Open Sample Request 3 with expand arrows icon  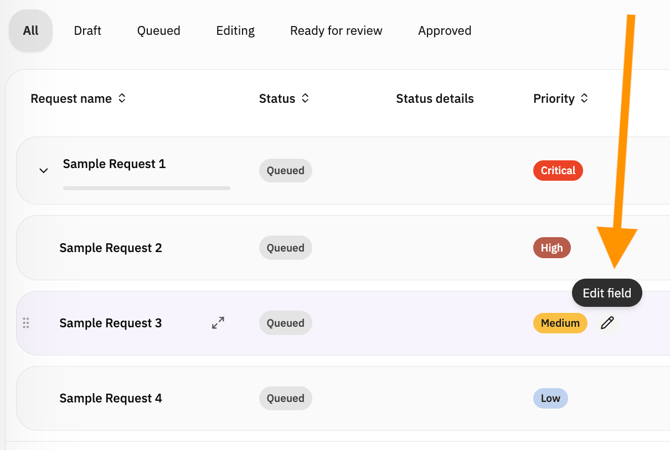tap(218, 323)
